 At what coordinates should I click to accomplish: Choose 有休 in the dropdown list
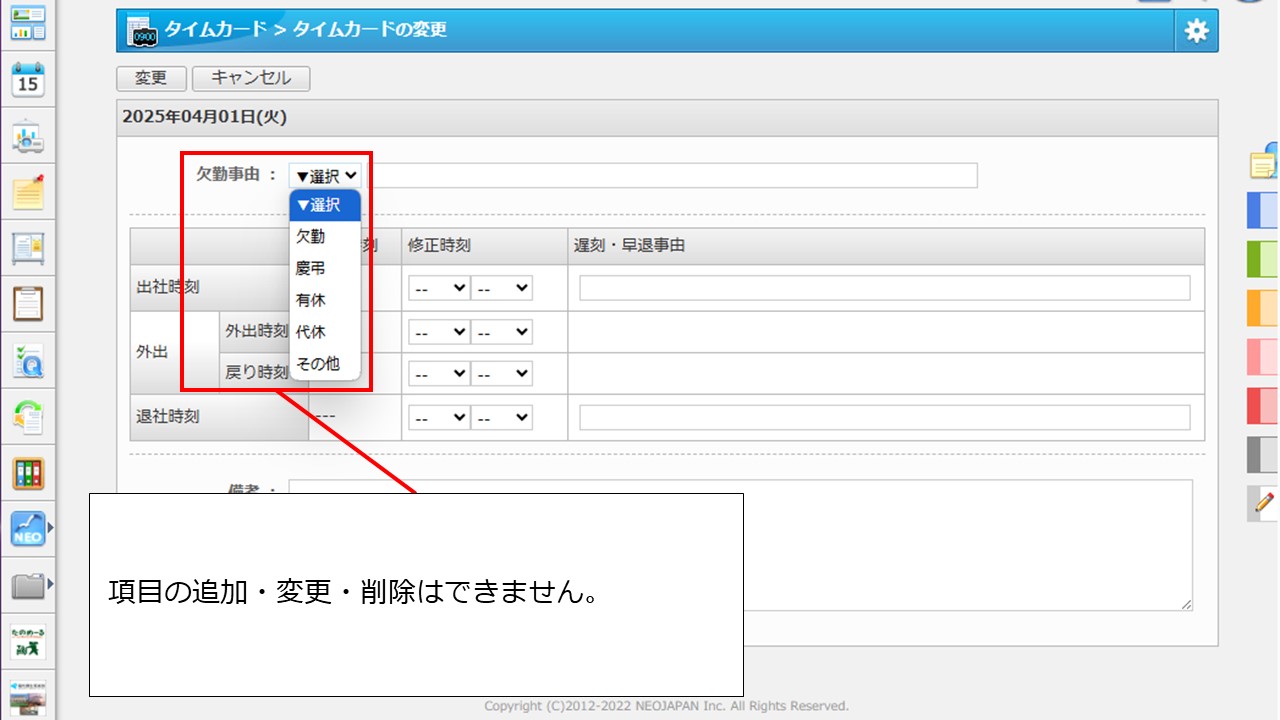click(x=310, y=300)
